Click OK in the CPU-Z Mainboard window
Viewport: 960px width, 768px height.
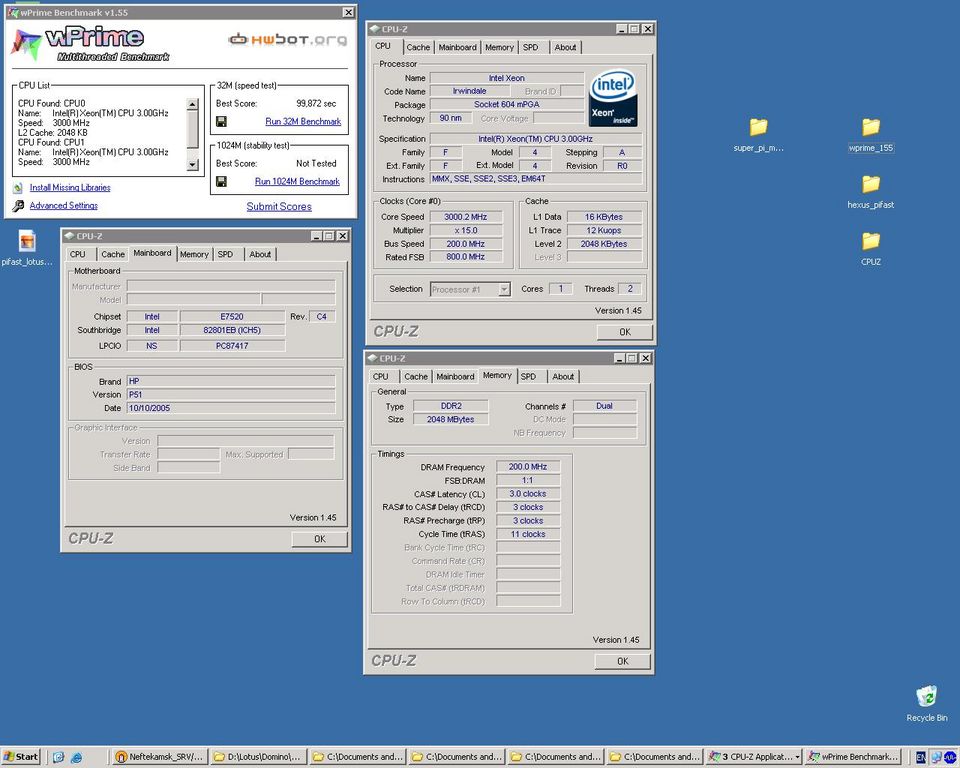pos(319,539)
